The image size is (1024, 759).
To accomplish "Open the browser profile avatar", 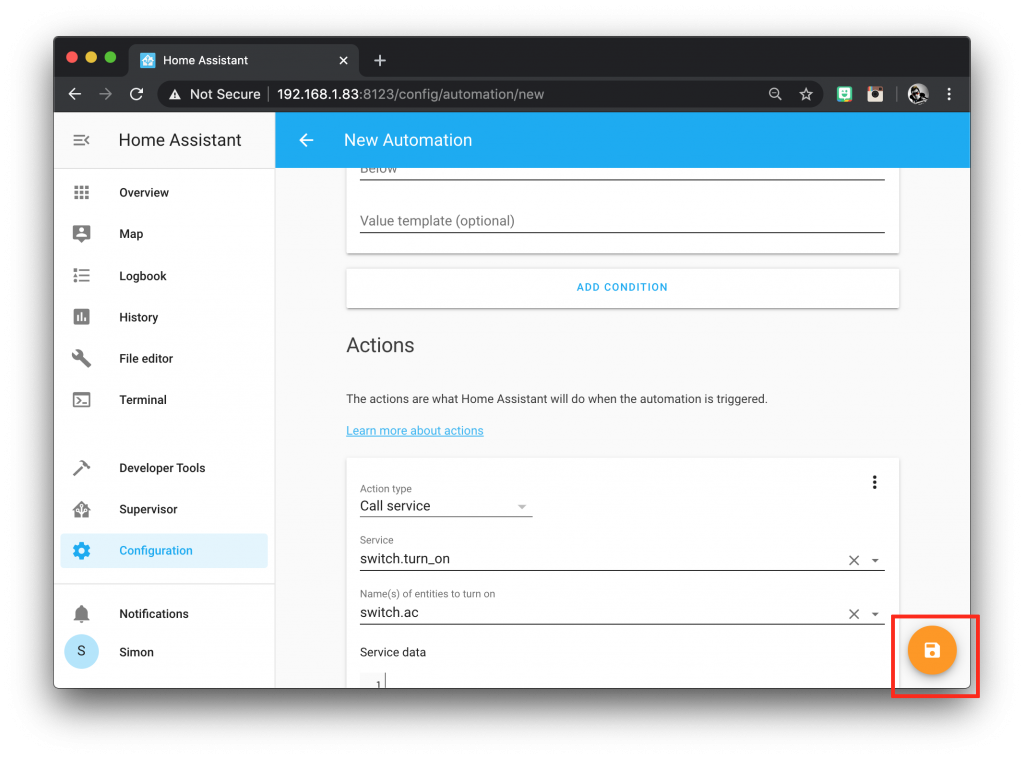I will tap(918, 94).
